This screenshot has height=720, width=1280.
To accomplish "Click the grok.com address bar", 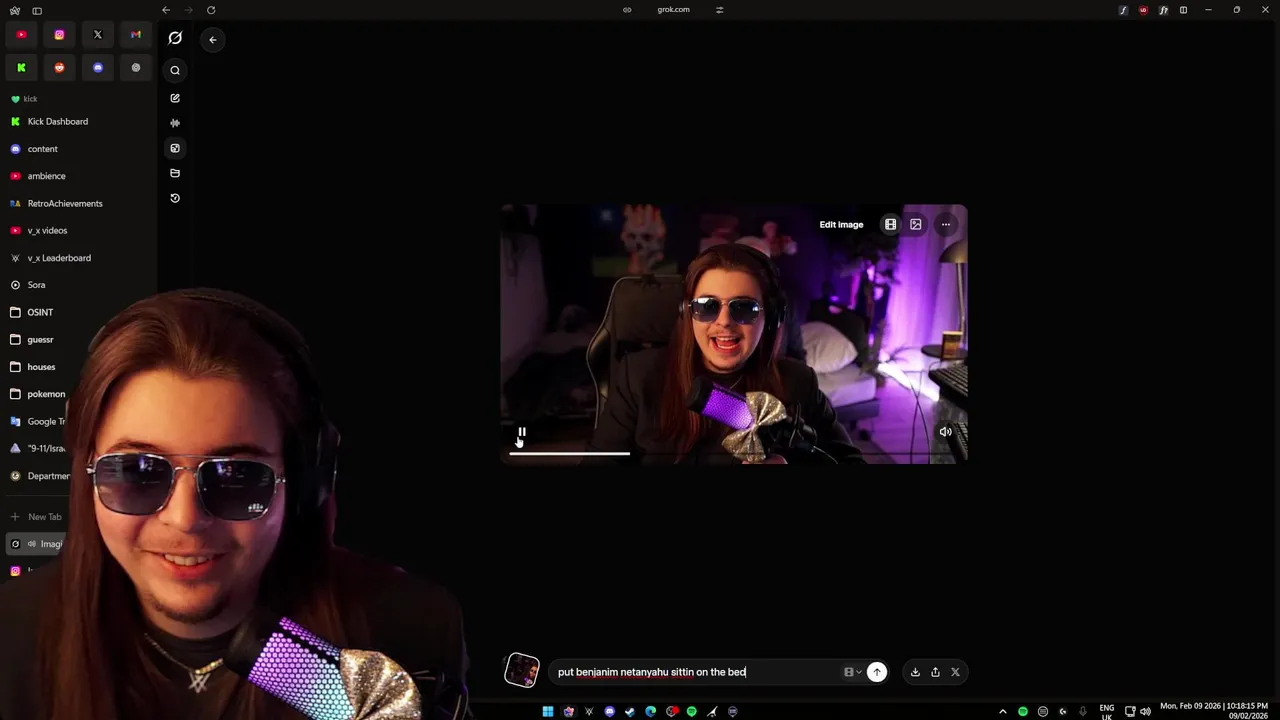I will coord(673,10).
